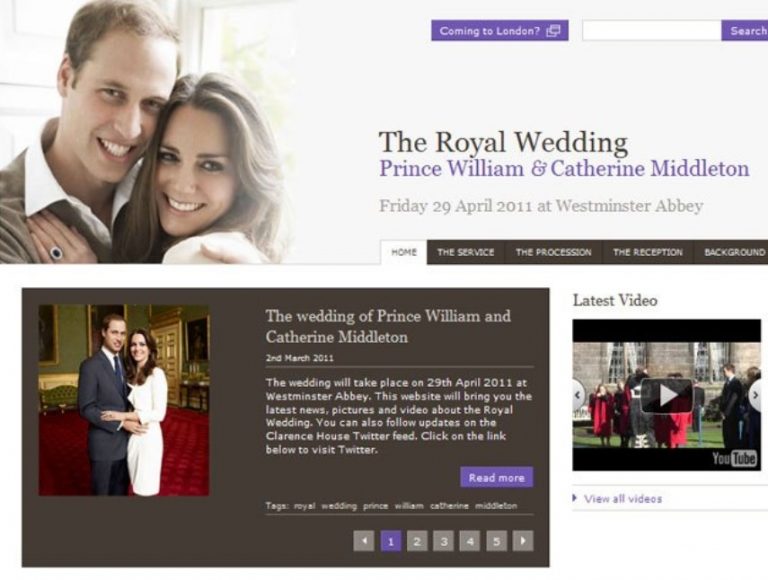Jump to slide page 4
Viewport: 768px width, 580px height.
coord(470,541)
